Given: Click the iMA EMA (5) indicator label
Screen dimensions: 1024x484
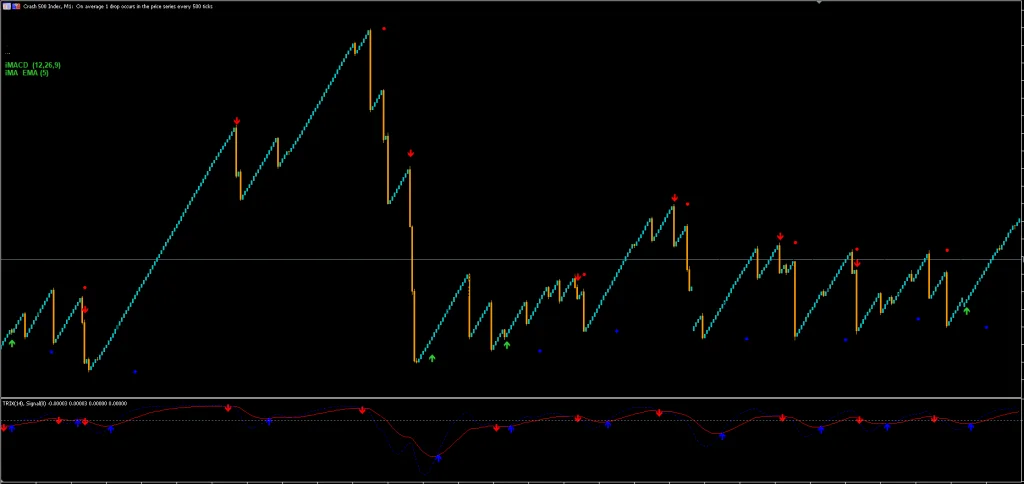Looking at the screenshot, I should tap(27, 73).
